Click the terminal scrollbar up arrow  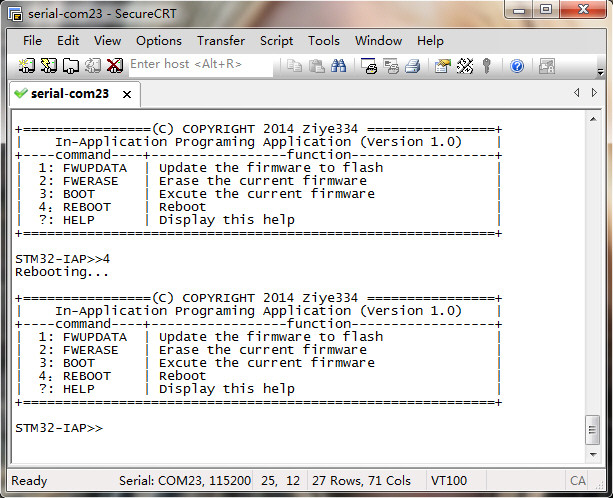[x=593, y=119]
